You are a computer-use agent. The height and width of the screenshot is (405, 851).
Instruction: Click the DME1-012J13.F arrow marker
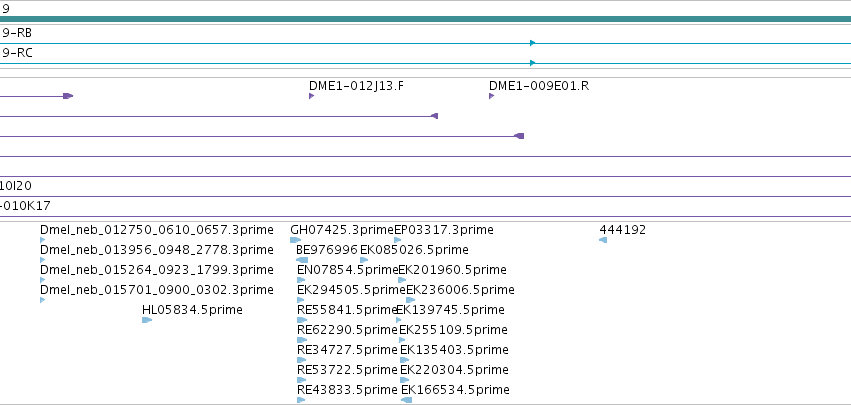point(312,96)
